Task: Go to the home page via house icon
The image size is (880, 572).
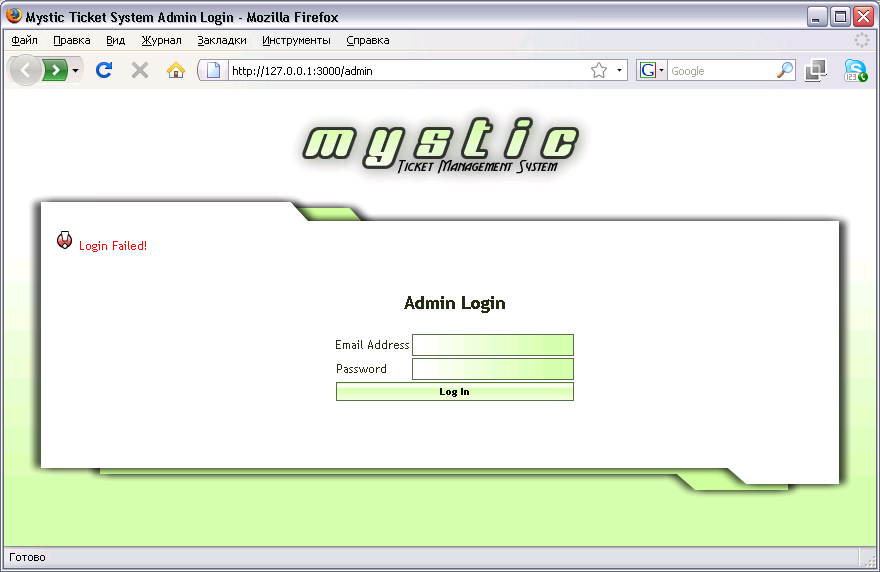Action: pos(176,70)
